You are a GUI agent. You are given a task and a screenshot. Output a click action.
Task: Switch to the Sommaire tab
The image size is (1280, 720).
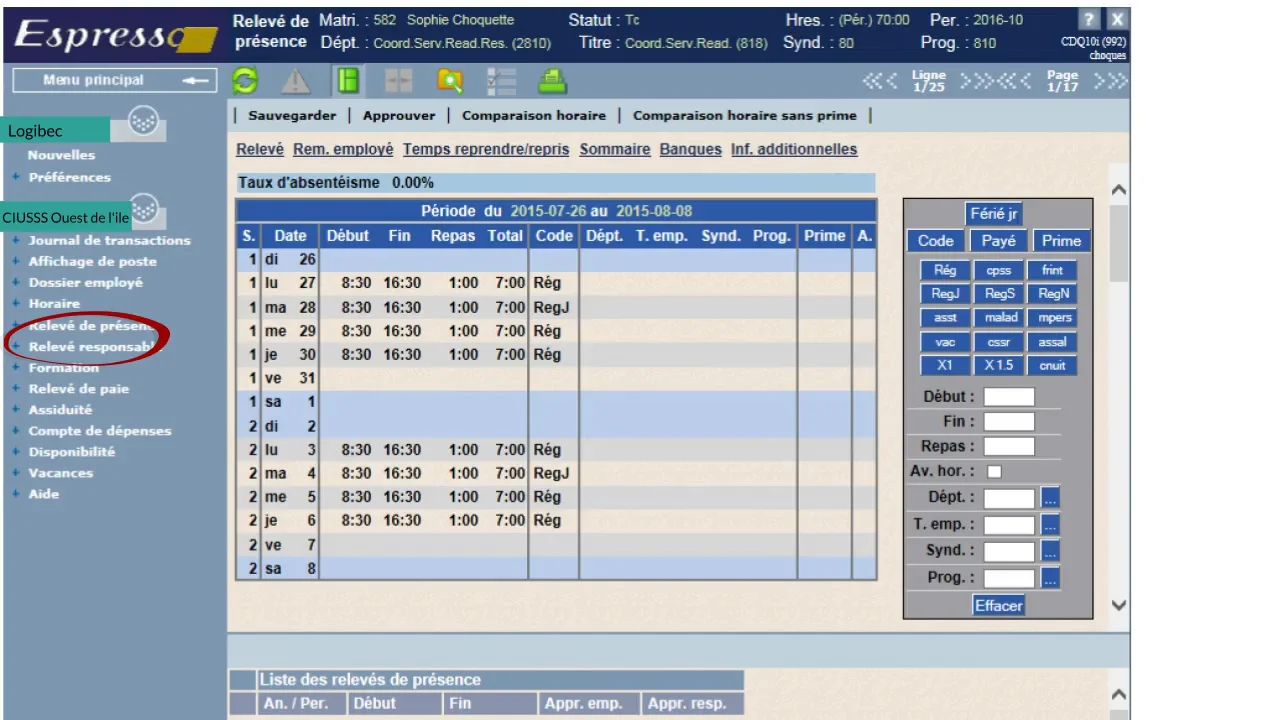coord(614,149)
